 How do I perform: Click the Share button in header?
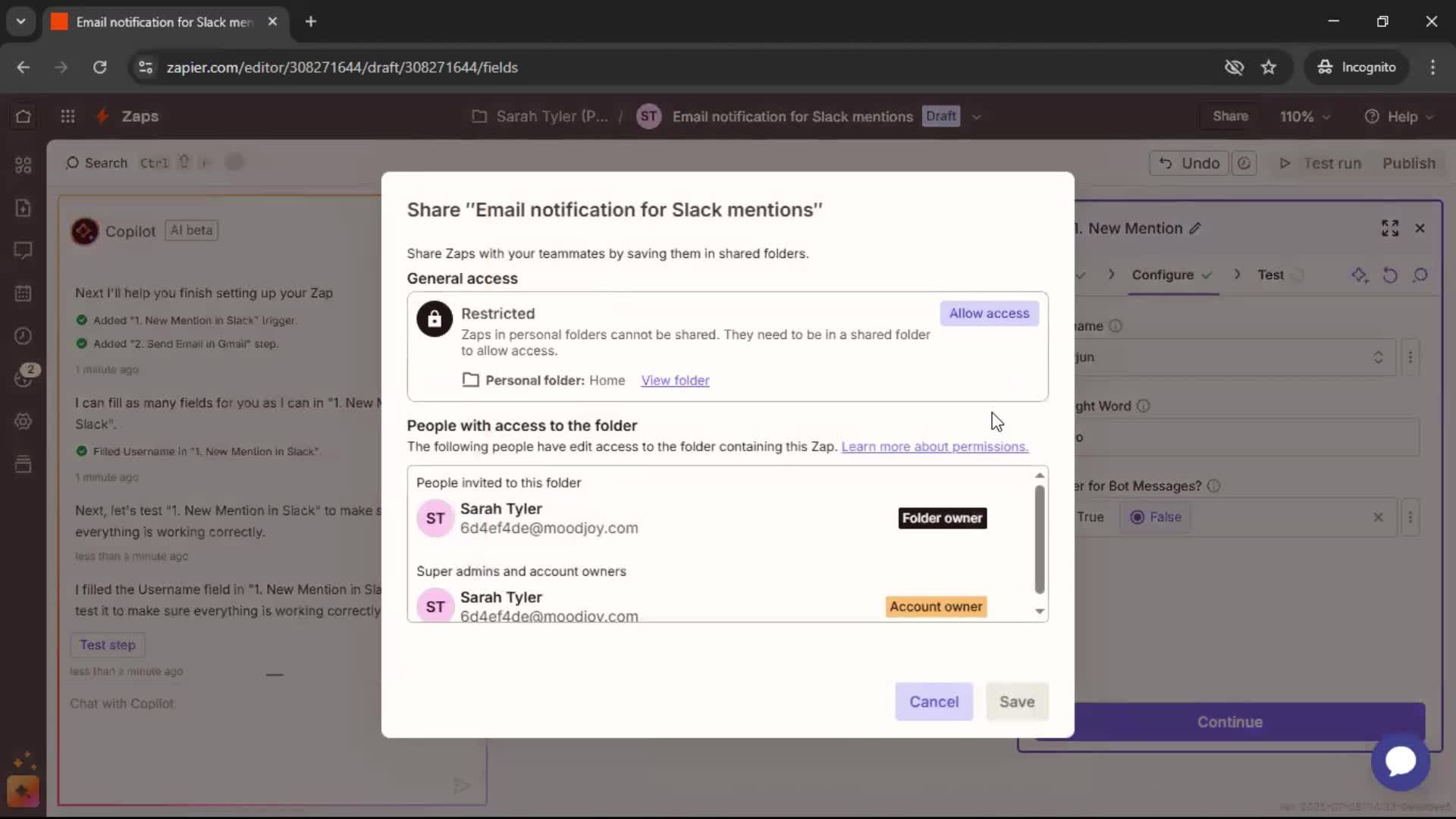[x=1230, y=116]
